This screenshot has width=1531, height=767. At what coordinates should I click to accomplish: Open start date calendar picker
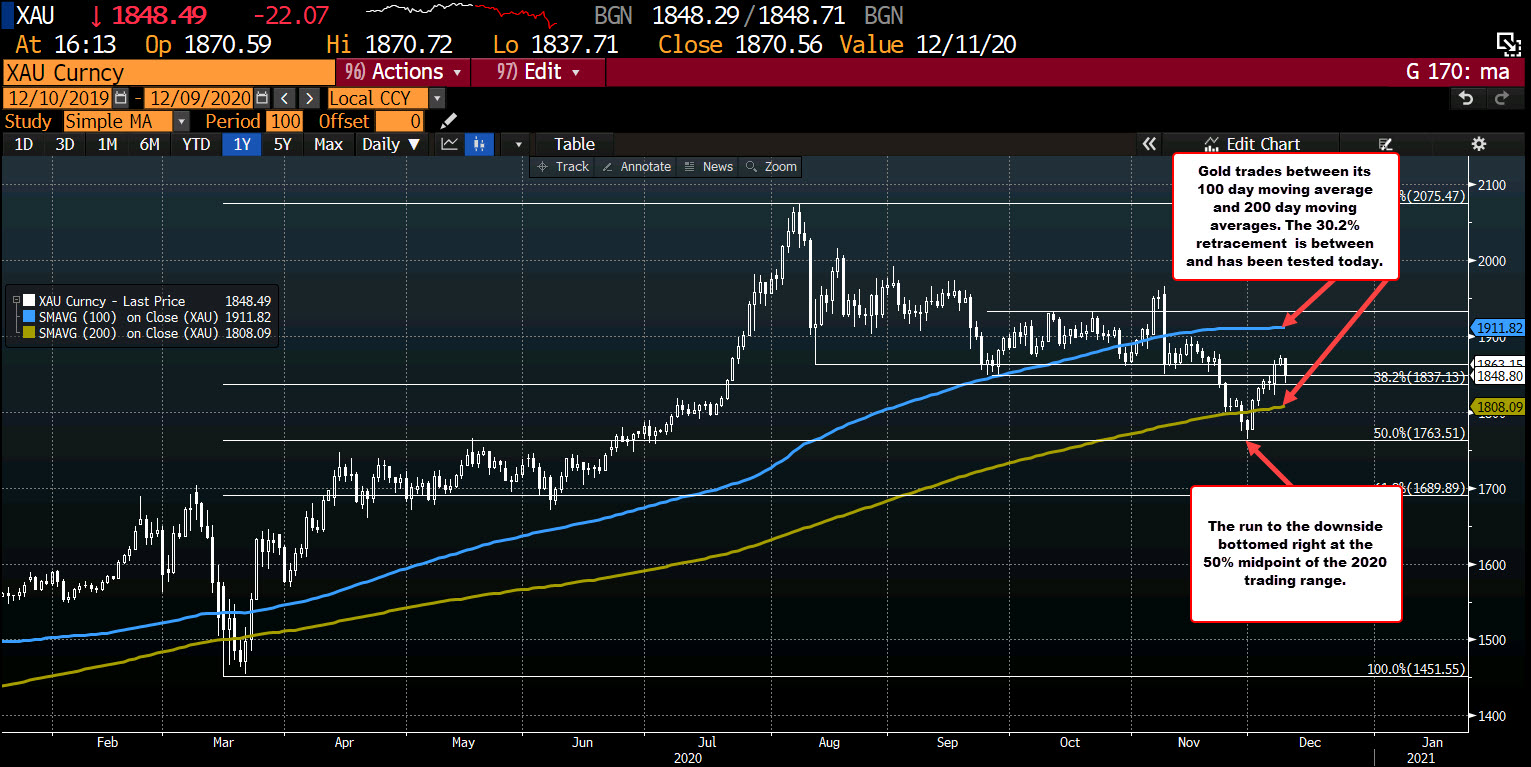pyautogui.click(x=121, y=98)
